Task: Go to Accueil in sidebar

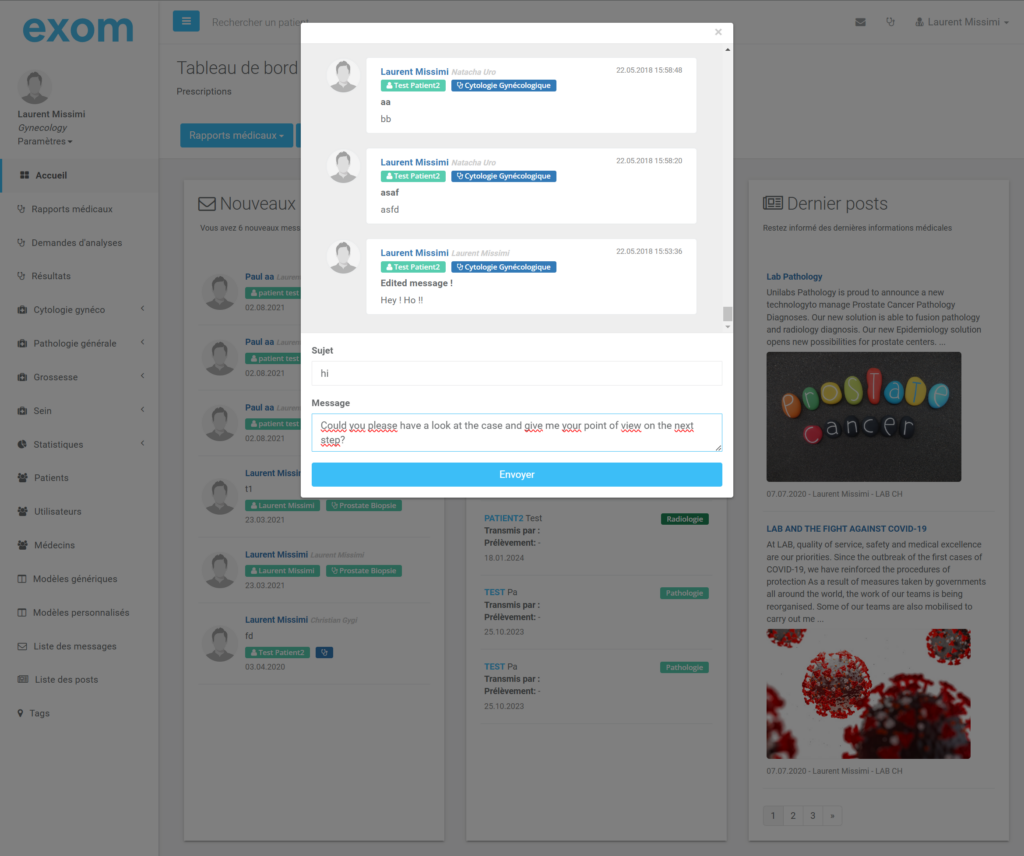Action: 51,175
